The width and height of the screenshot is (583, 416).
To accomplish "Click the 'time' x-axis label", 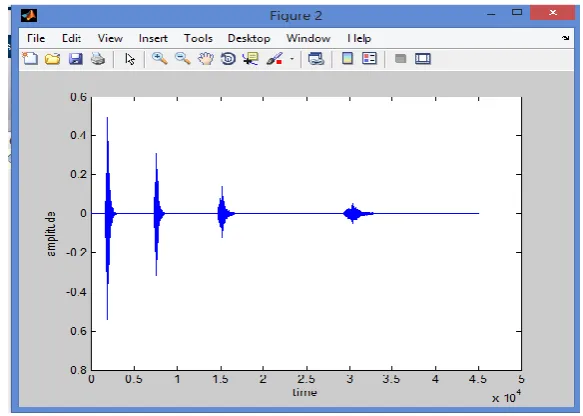I will [305, 392].
